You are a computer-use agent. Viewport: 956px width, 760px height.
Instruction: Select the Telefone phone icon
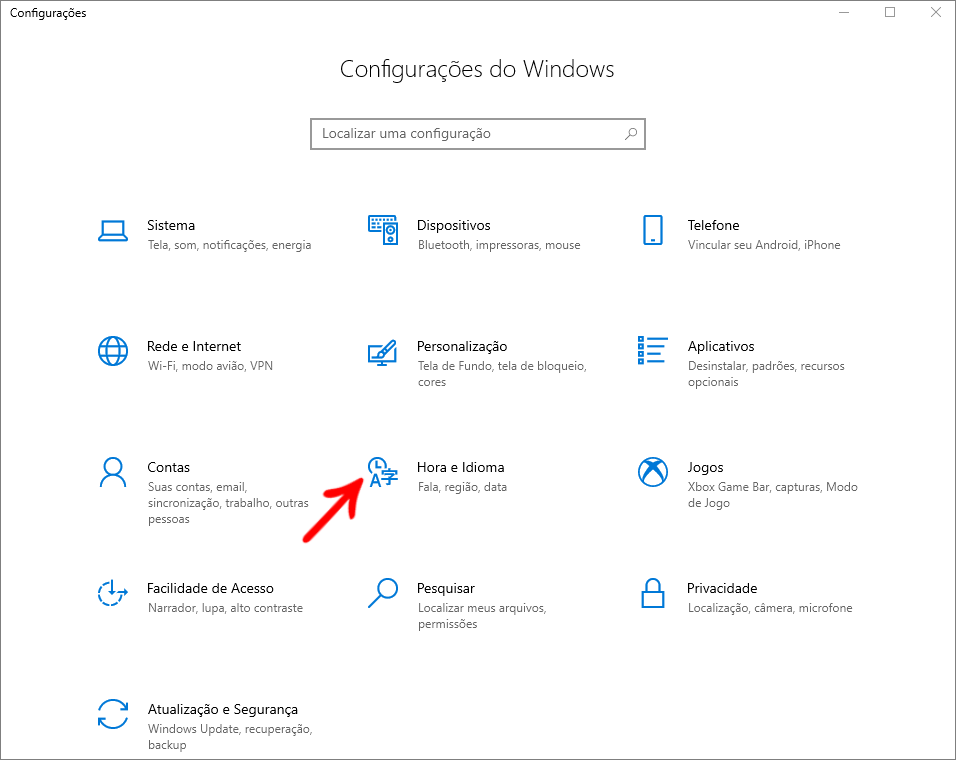(x=653, y=230)
